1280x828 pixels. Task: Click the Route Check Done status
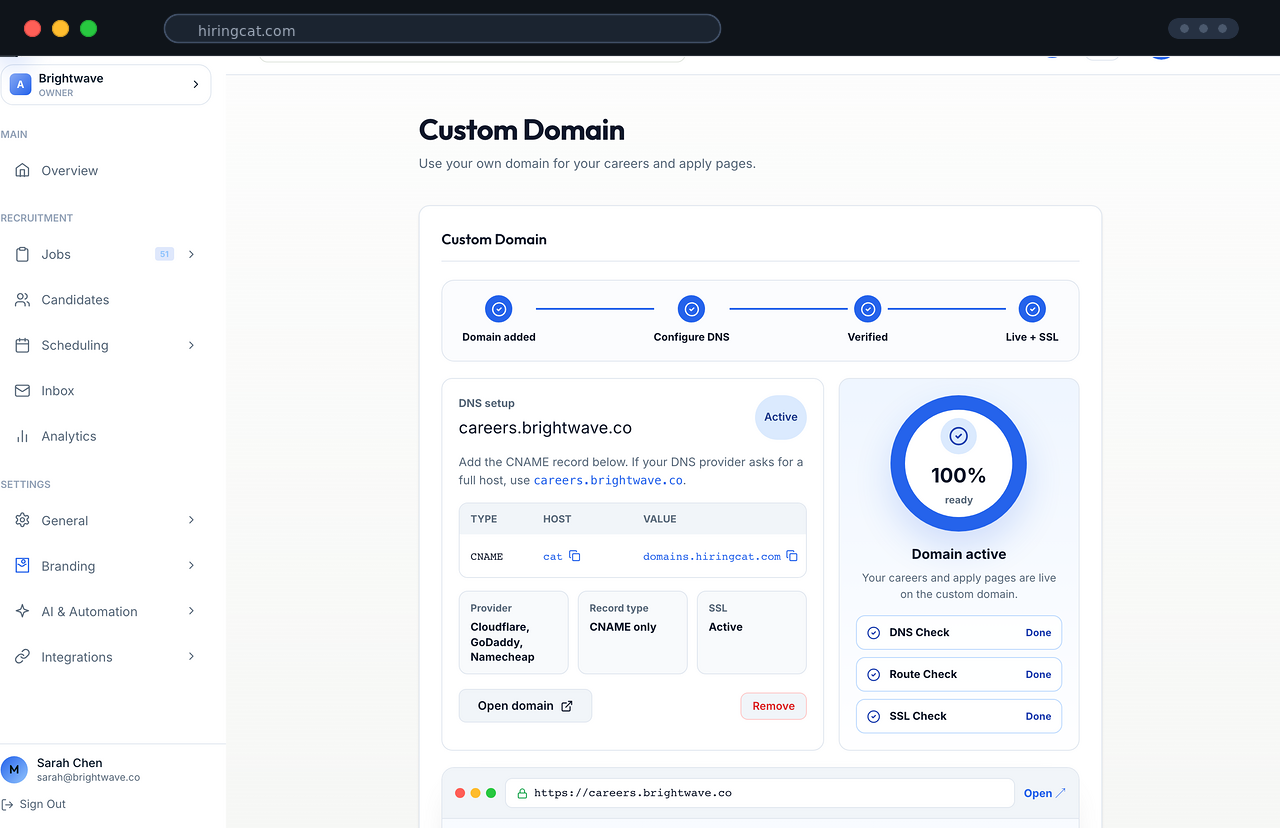click(1038, 675)
